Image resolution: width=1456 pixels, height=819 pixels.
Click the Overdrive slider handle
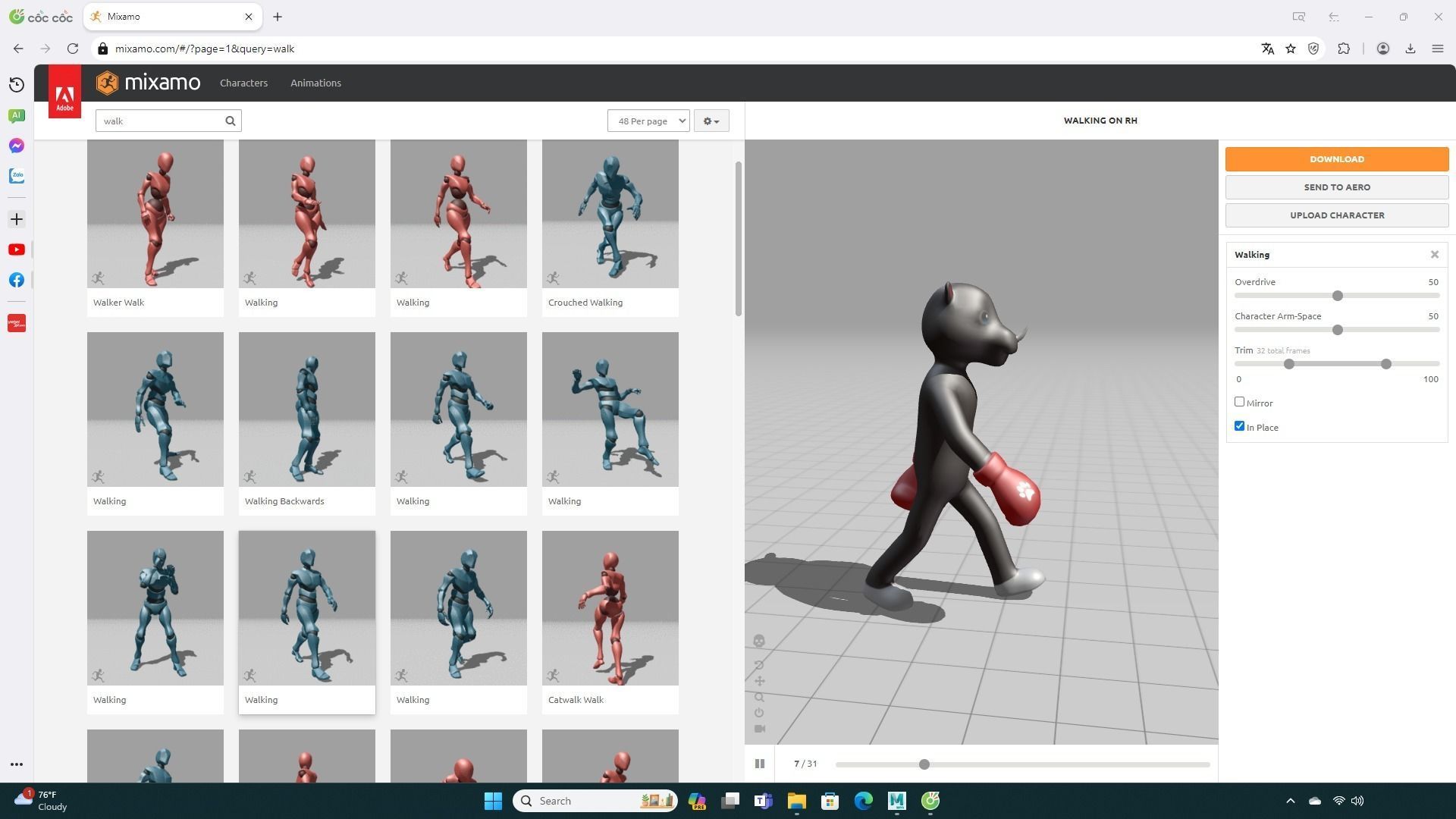[x=1337, y=296]
